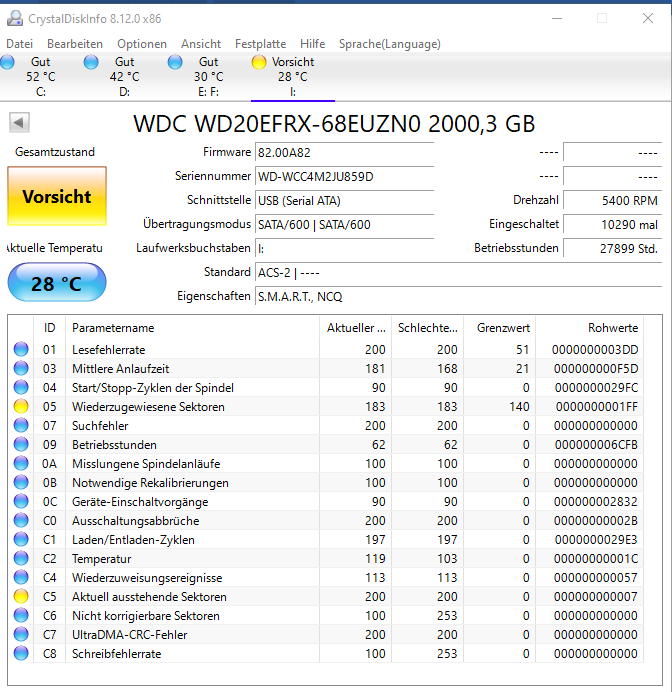Click the status orb of Lesefehlerrate row
Screen dimensions: 672x692
point(21,349)
